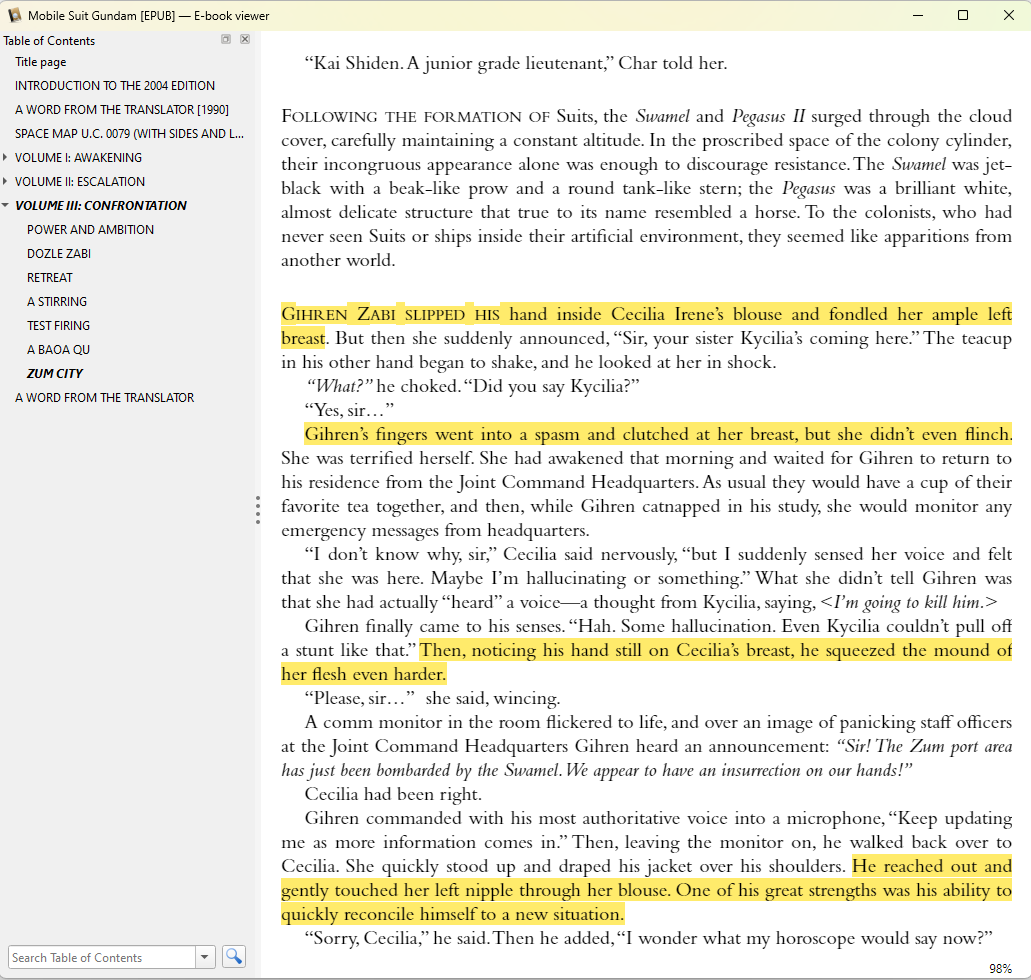Click the highlighted "GIHREN ZABI SLIPPED HIS" heading text
The height and width of the screenshot is (980, 1031).
[391, 314]
